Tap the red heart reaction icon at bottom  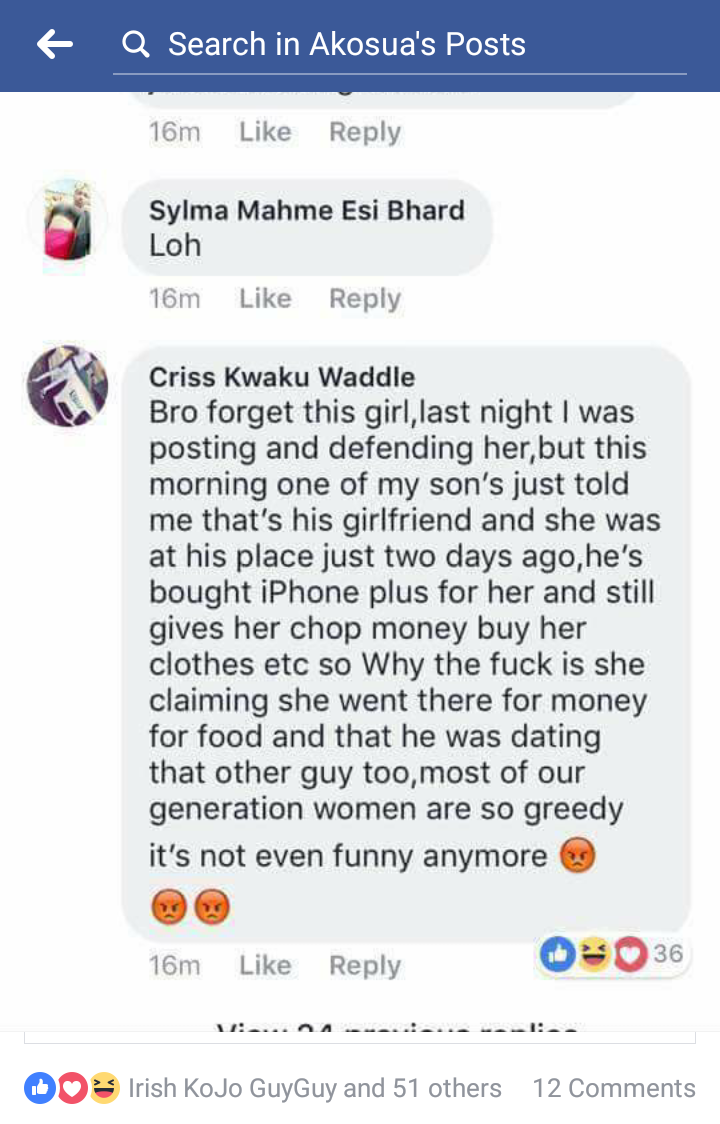[x=72, y=1088]
